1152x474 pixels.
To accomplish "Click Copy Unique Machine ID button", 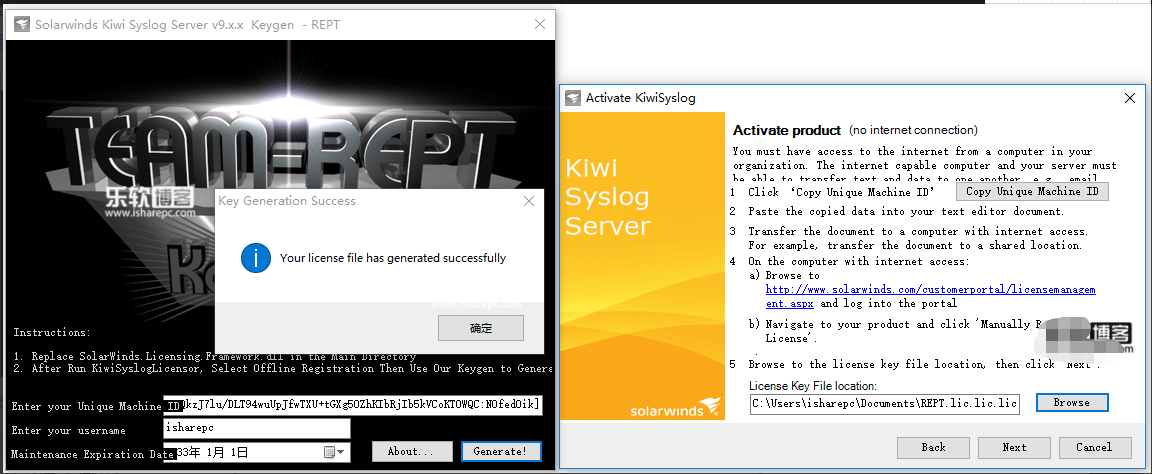I will tap(1032, 192).
